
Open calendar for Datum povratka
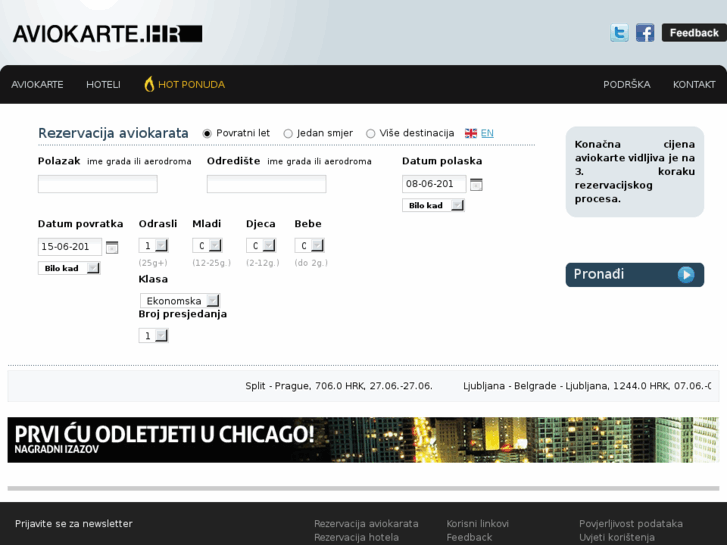[x=112, y=247]
